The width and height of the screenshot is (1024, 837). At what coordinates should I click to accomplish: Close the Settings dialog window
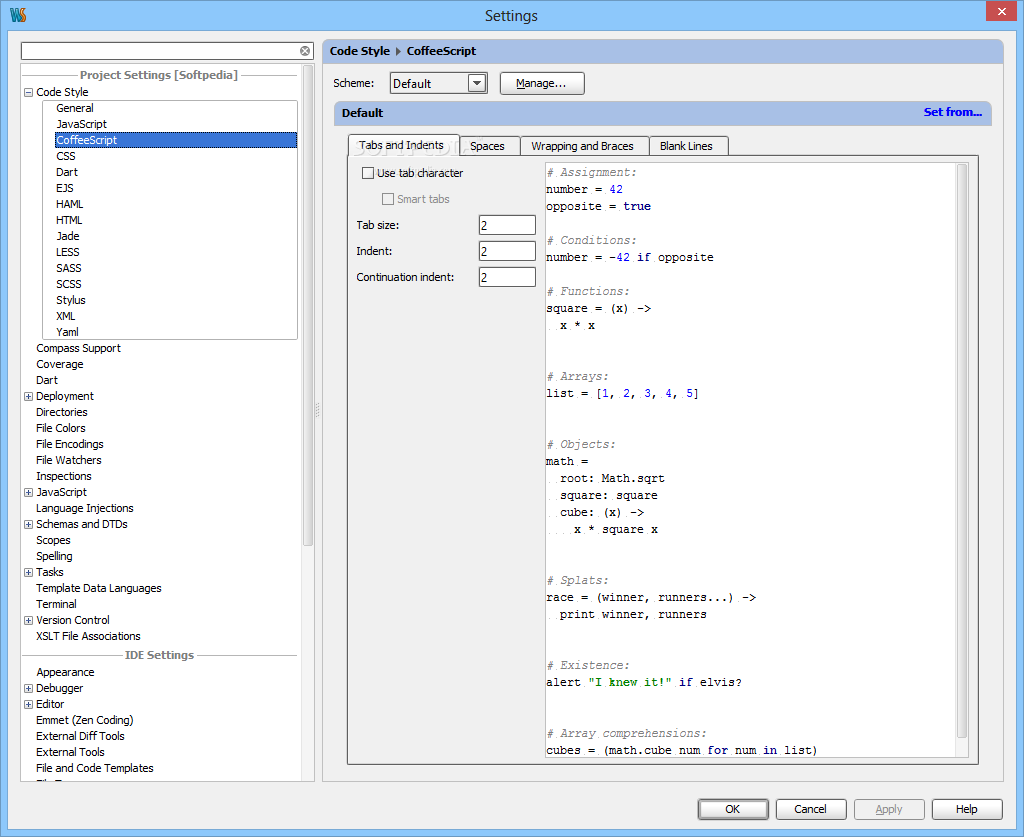1001,11
